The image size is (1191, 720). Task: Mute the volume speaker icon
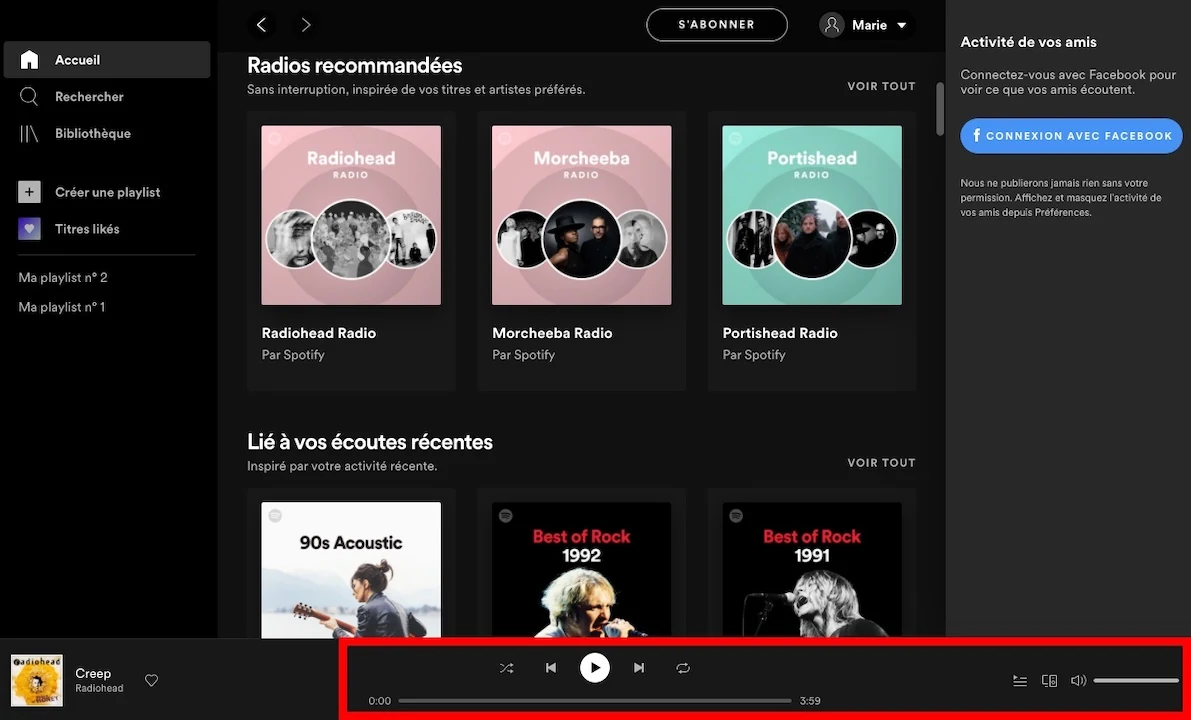[1078, 681]
